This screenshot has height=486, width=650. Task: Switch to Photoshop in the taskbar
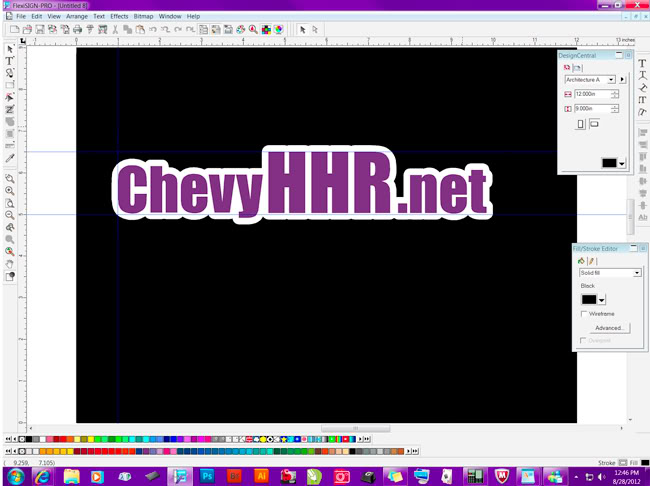click(x=207, y=476)
